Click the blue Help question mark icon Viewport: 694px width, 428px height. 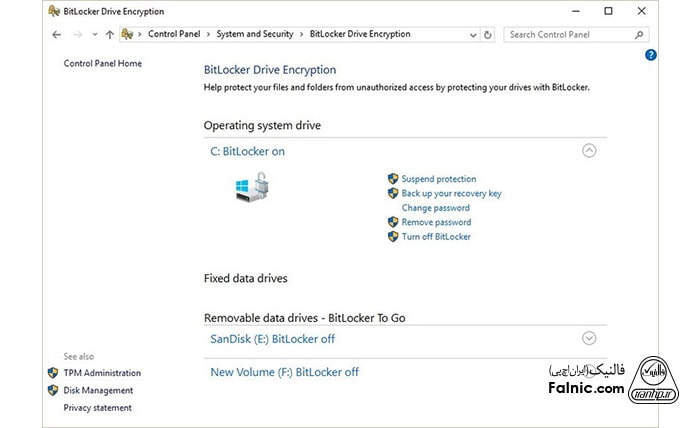651,55
